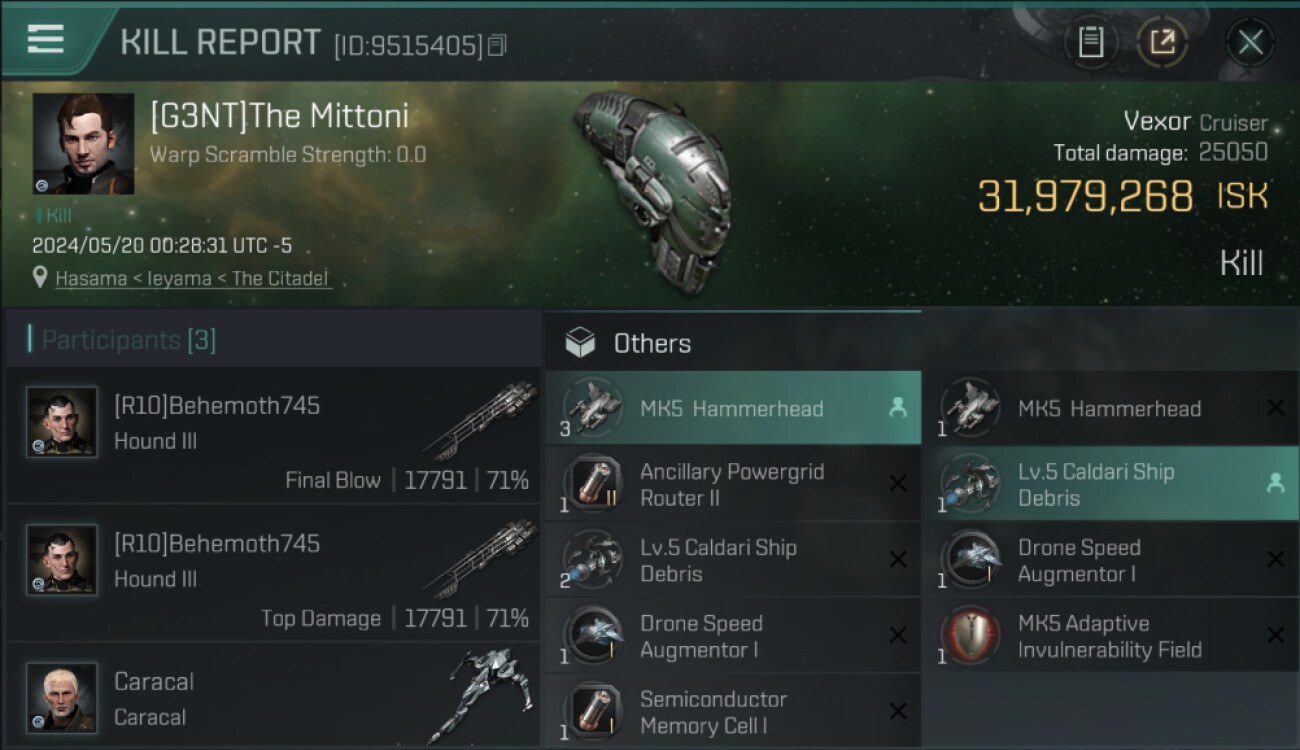The height and width of the screenshot is (750, 1300).
Task: Select the Others items header
Action: [652, 343]
